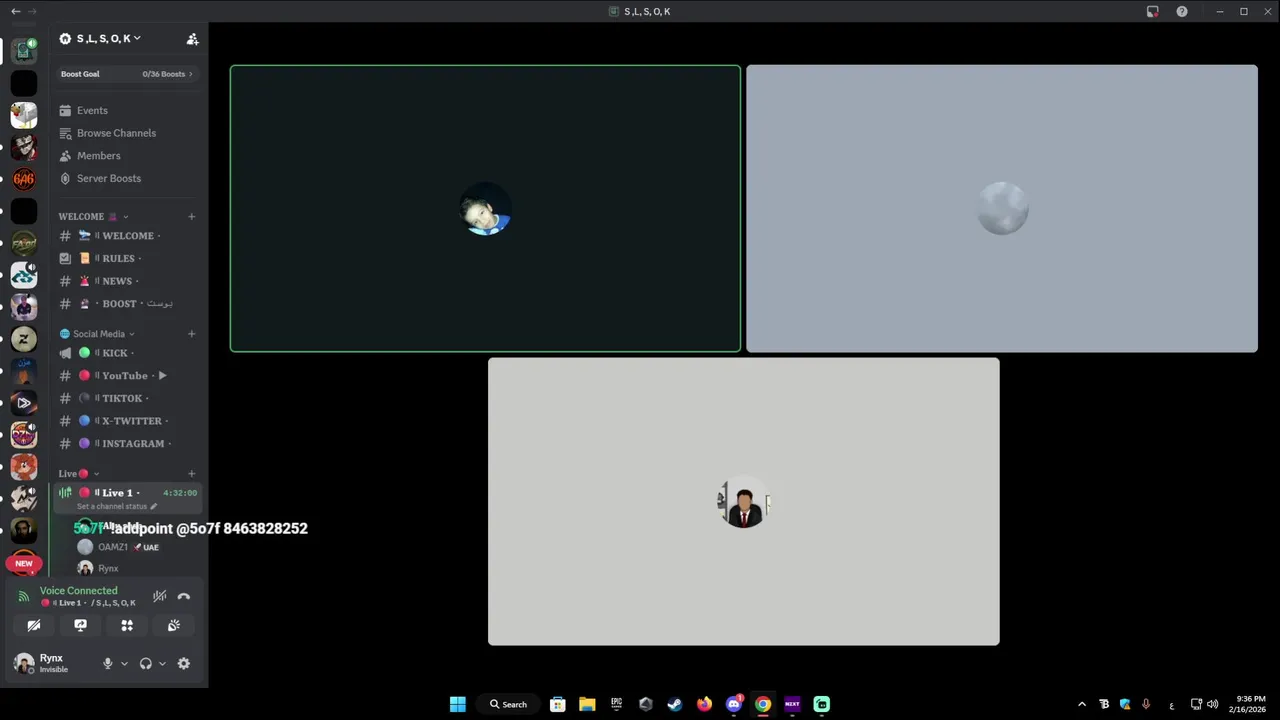Go back with the left arrow
Image resolution: width=1280 pixels, height=720 pixels.
pyautogui.click(x=15, y=11)
